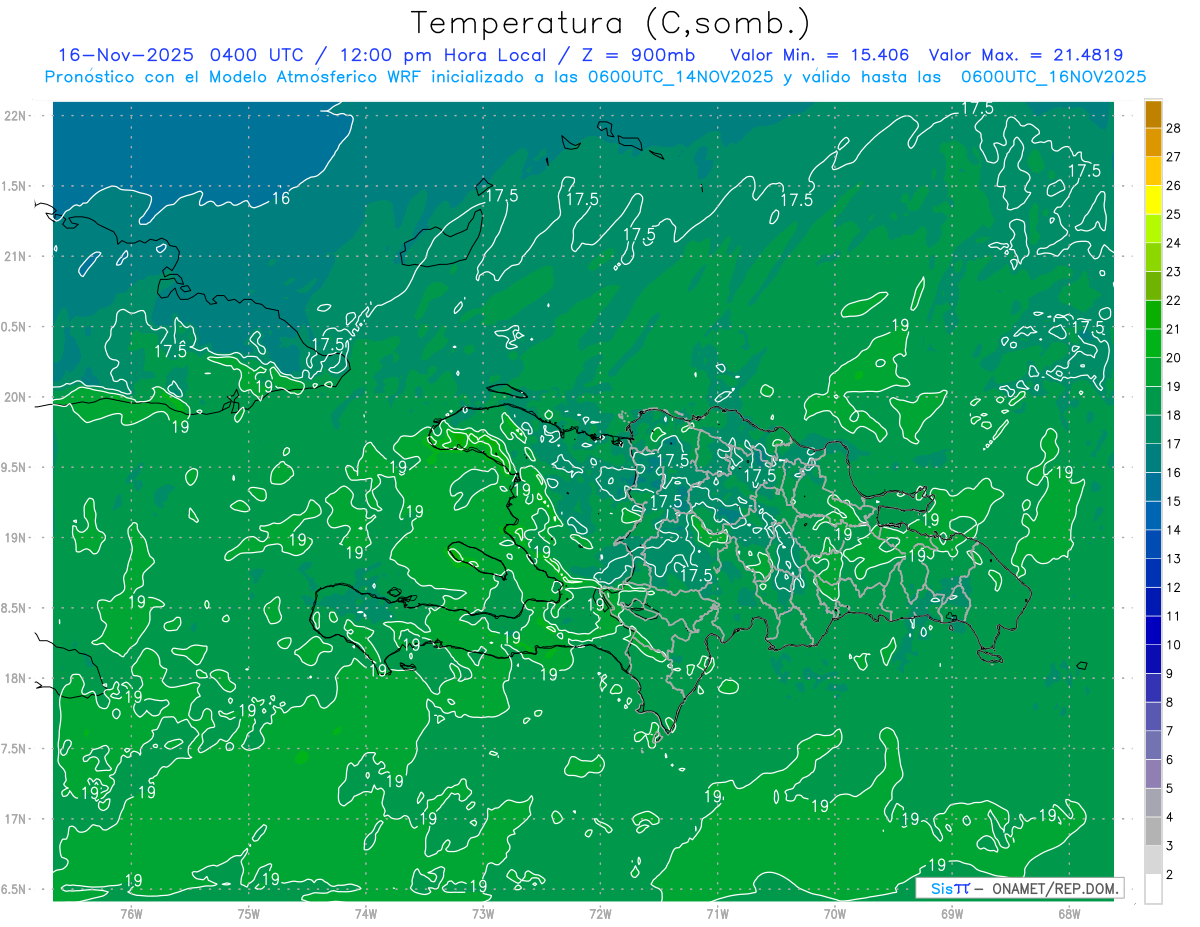
Task: Click the "2" legend scale label
Action: tap(1170, 874)
